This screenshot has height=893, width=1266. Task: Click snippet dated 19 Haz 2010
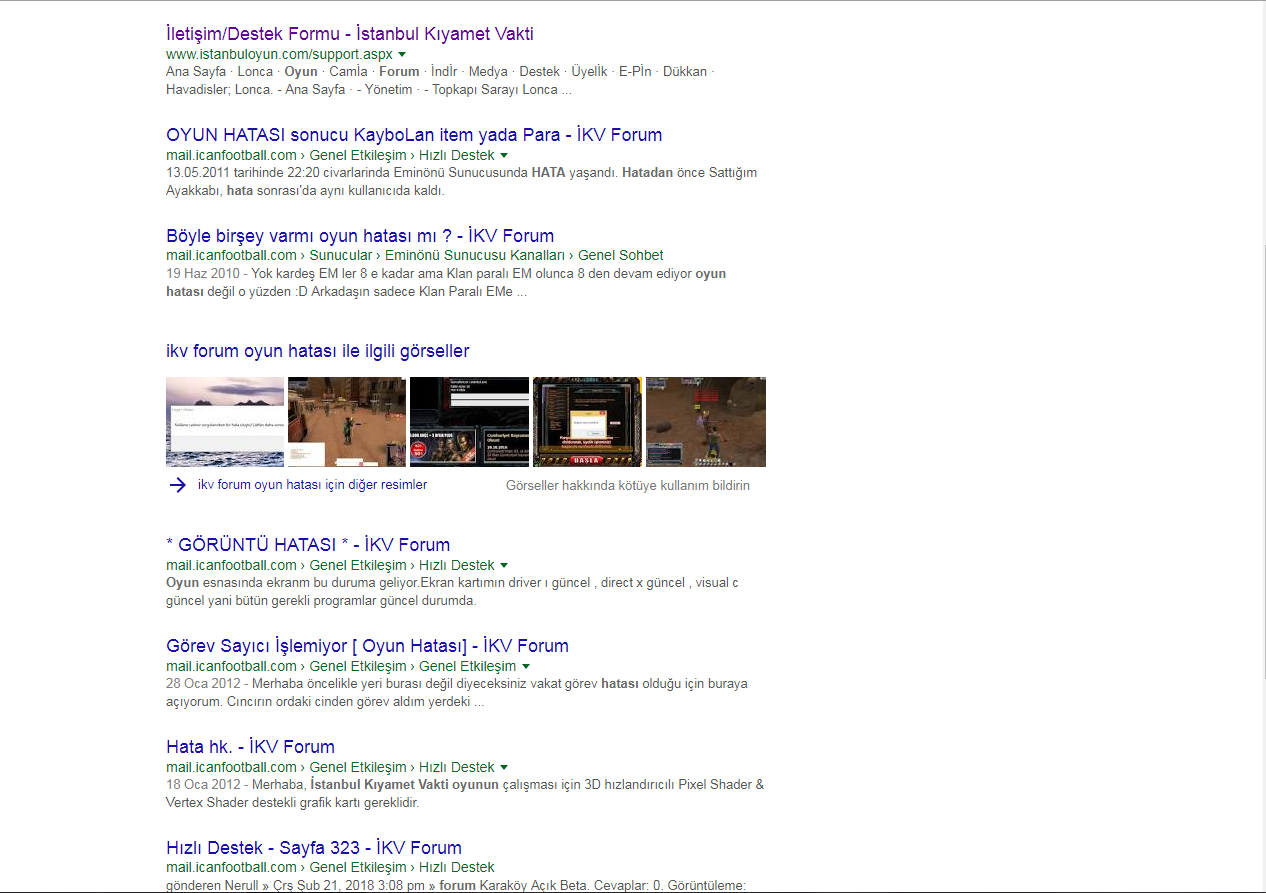tap(446, 283)
